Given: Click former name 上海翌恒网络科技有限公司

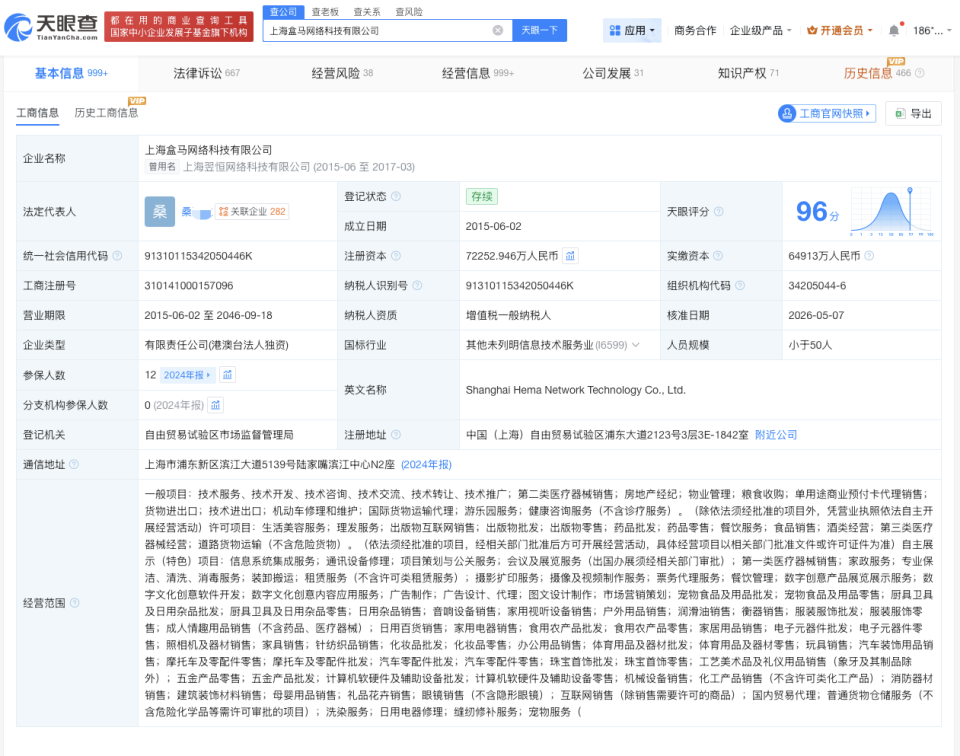Looking at the screenshot, I should point(247,167).
